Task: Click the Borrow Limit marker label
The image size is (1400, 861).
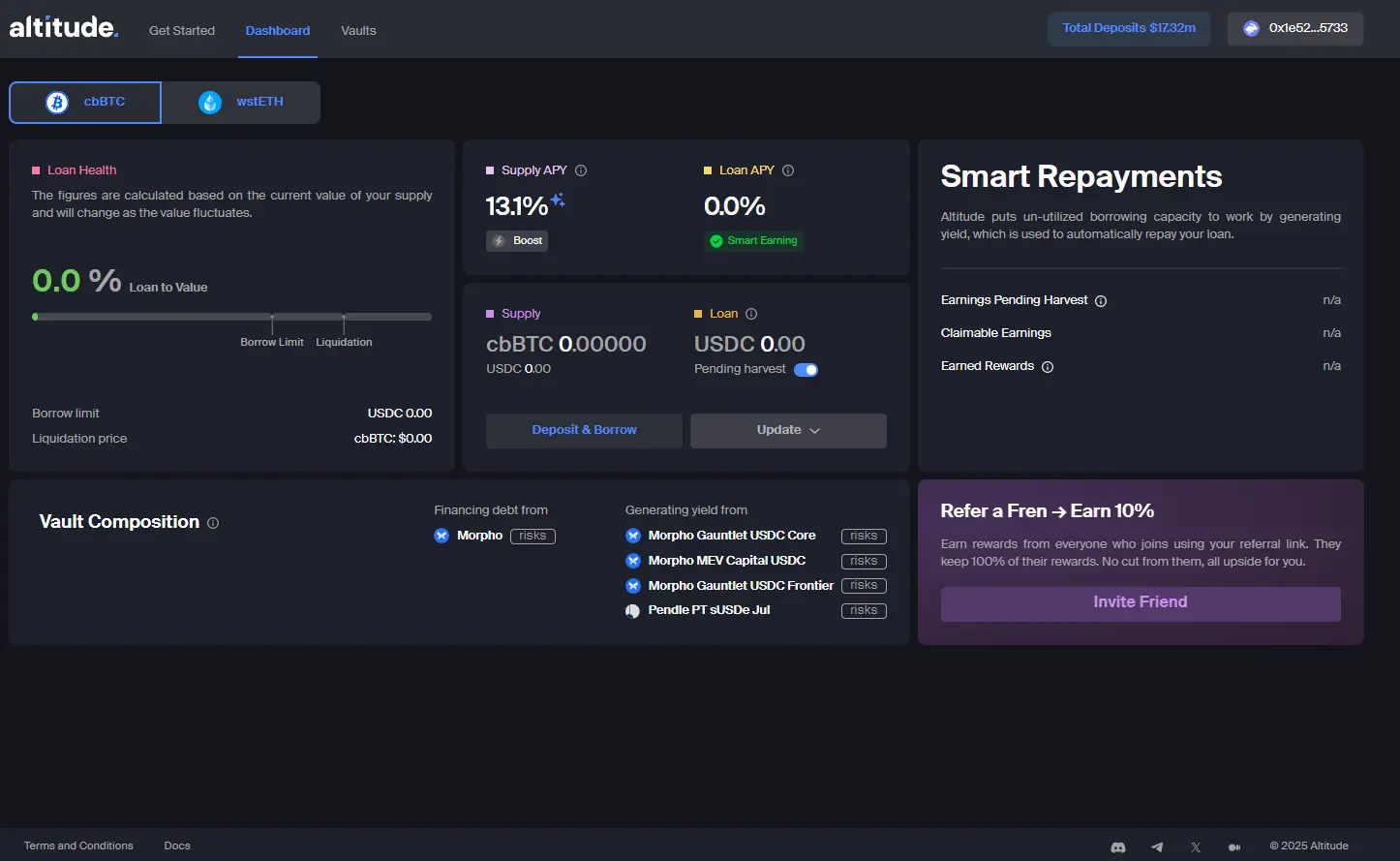Action: click(272, 343)
